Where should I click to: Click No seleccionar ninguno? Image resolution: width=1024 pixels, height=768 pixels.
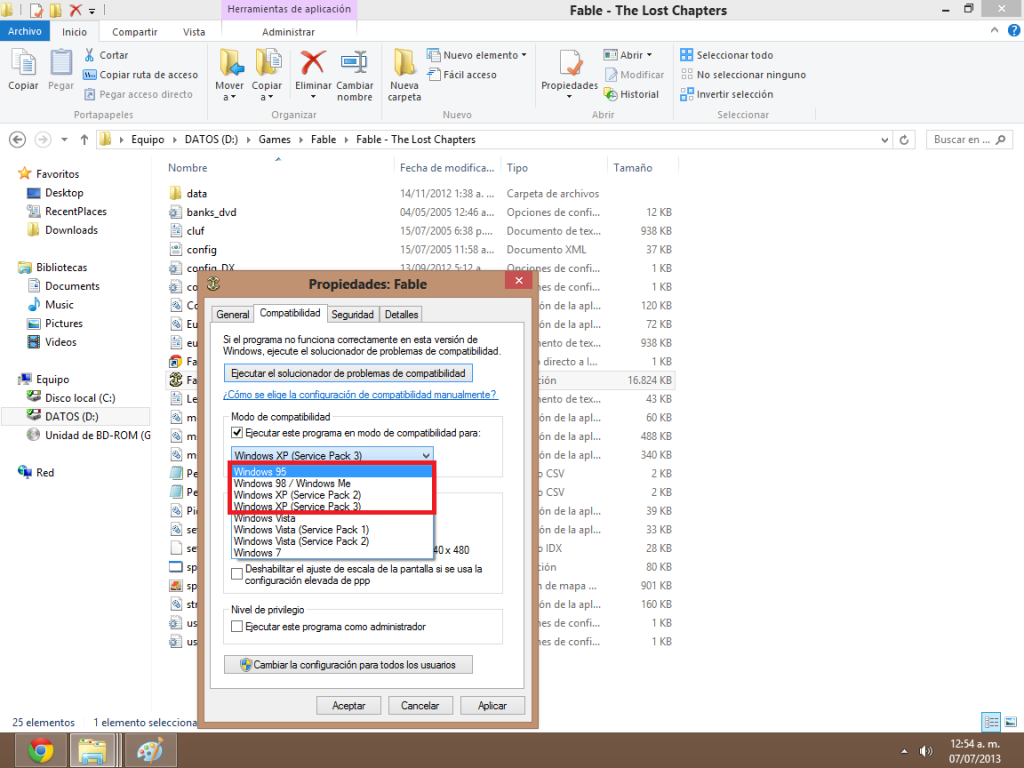[x=743, y=74]
